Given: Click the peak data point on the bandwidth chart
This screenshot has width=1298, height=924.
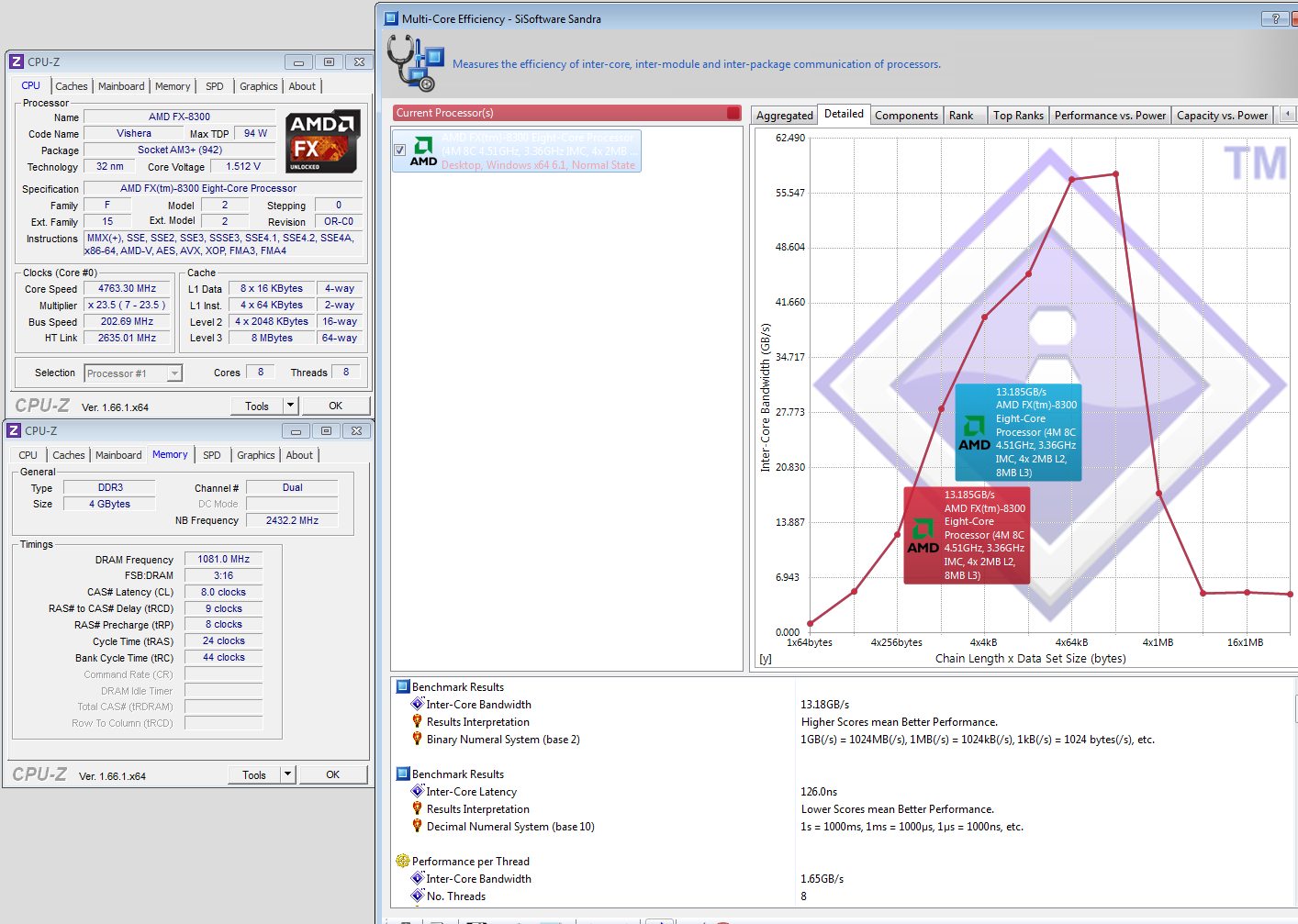Looking at the screenshot, I should [x=1115, y=174].
